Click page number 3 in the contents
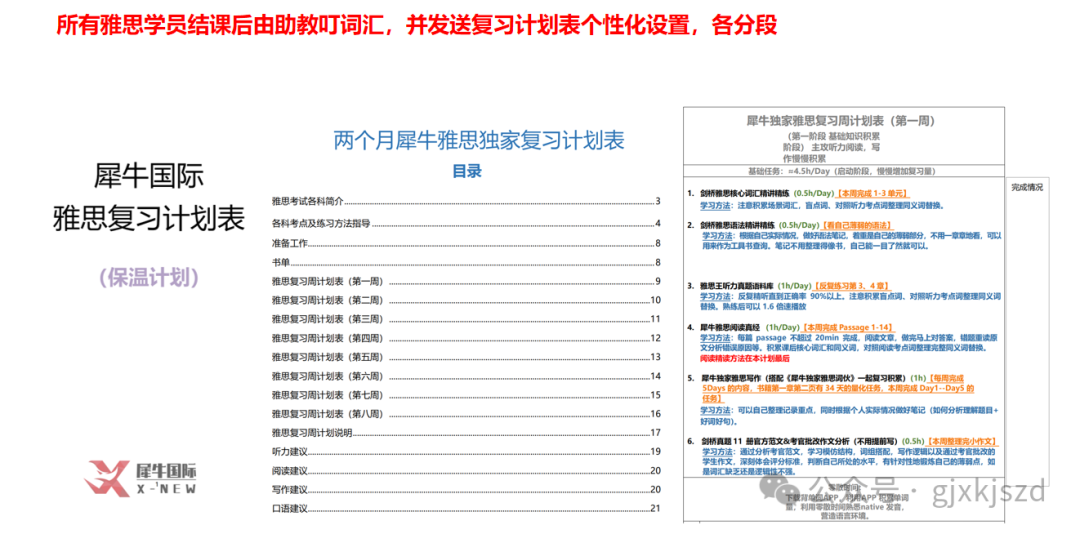The width and height of the screenshot is (1080, 534). tap(658, 202)
